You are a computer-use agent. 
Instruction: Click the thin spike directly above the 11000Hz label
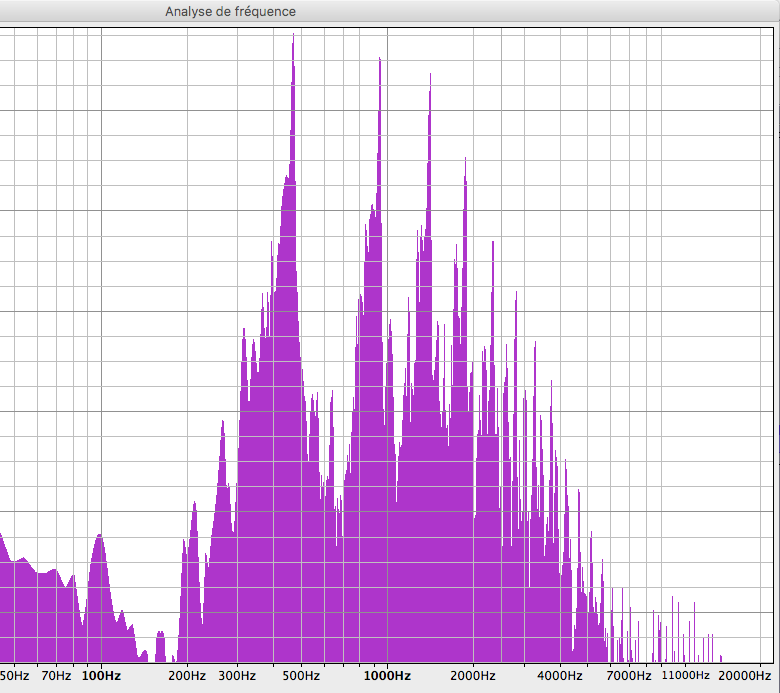click(x=684, y=647)
